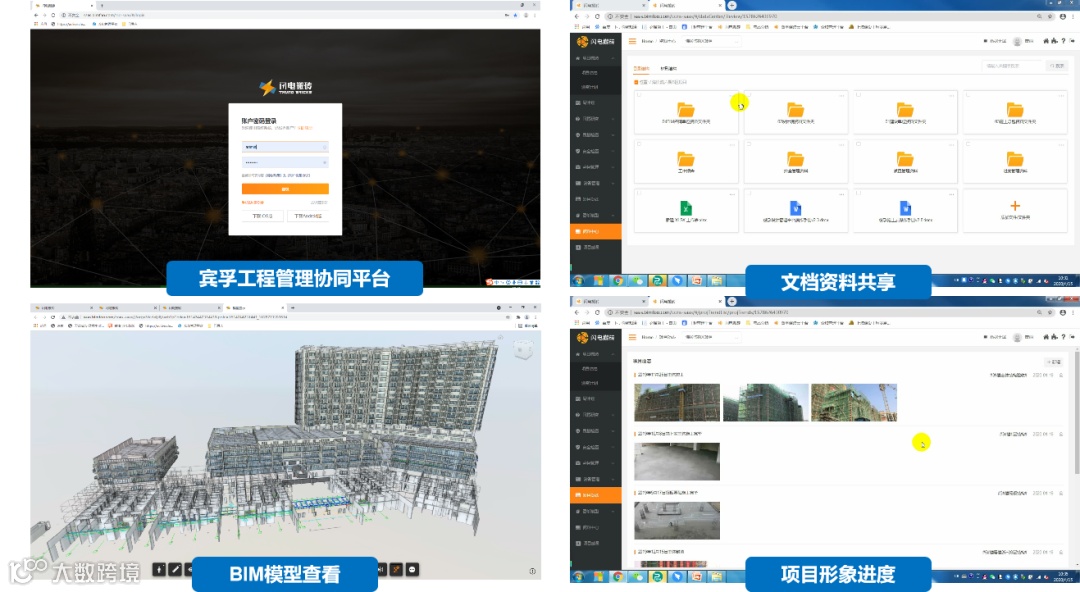This screenshot has height=592, width=1080.
Task: Click user avatar in document window header
Action: tap(1017, 41)
